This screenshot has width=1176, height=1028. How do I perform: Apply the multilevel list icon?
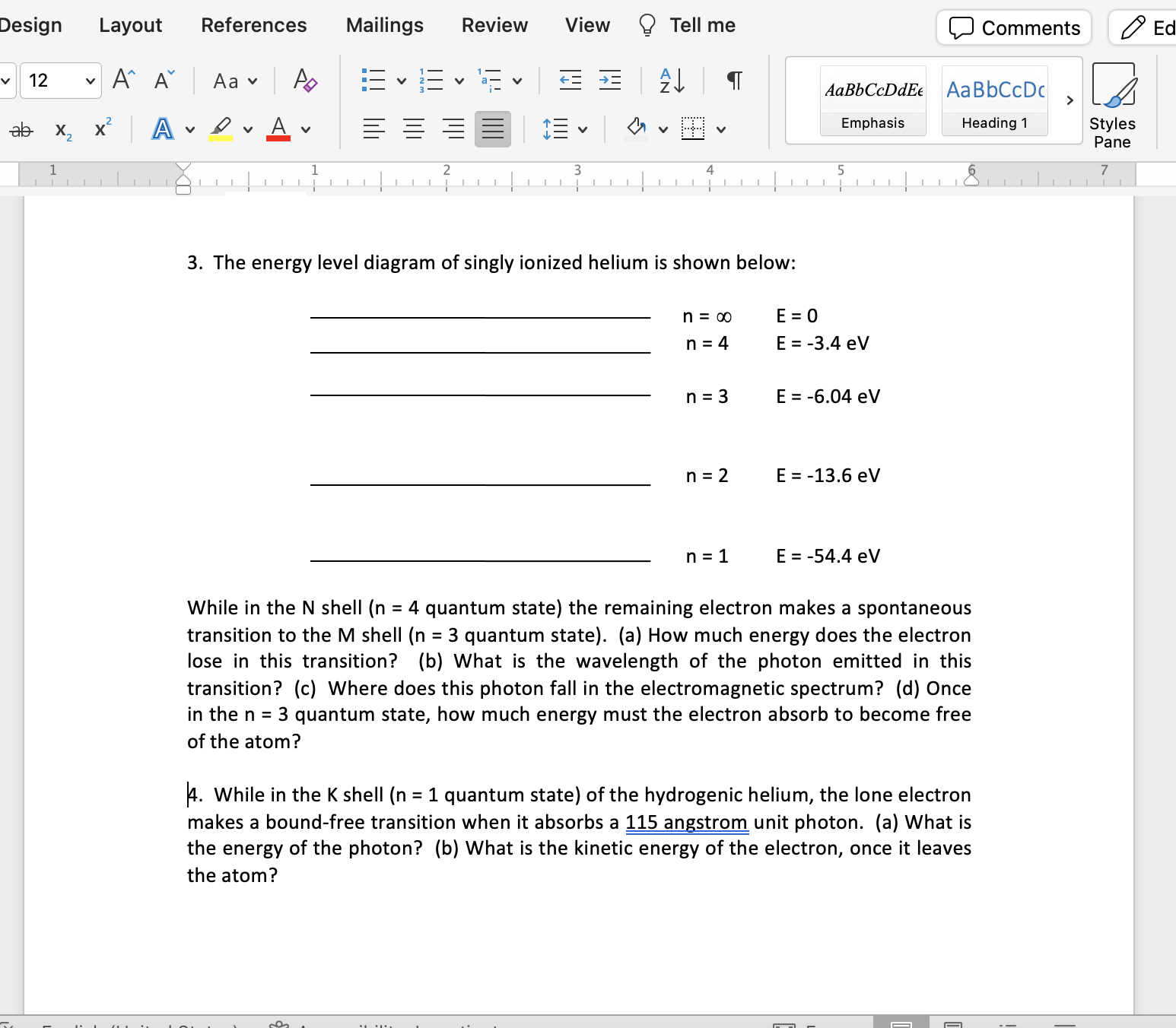click(489, 80)
